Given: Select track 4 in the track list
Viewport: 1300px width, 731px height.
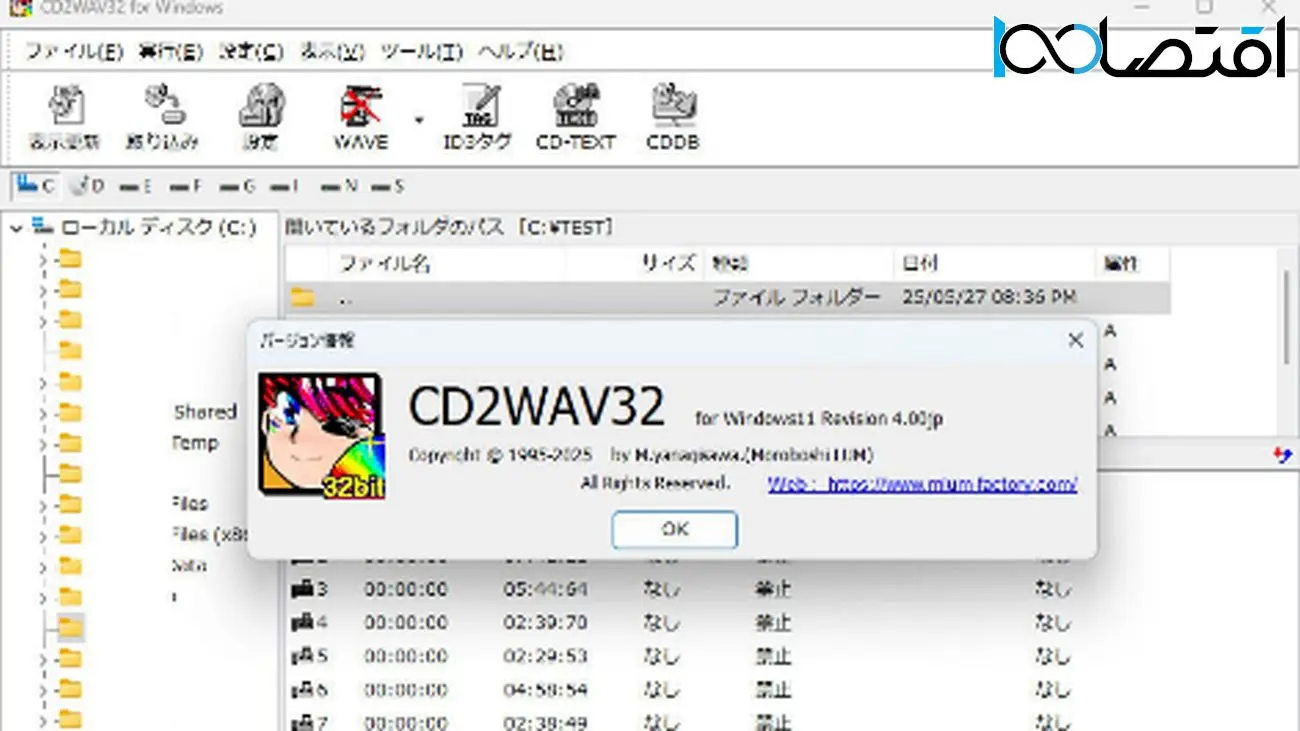Looking at the screenshot, I should pos(308,623).
